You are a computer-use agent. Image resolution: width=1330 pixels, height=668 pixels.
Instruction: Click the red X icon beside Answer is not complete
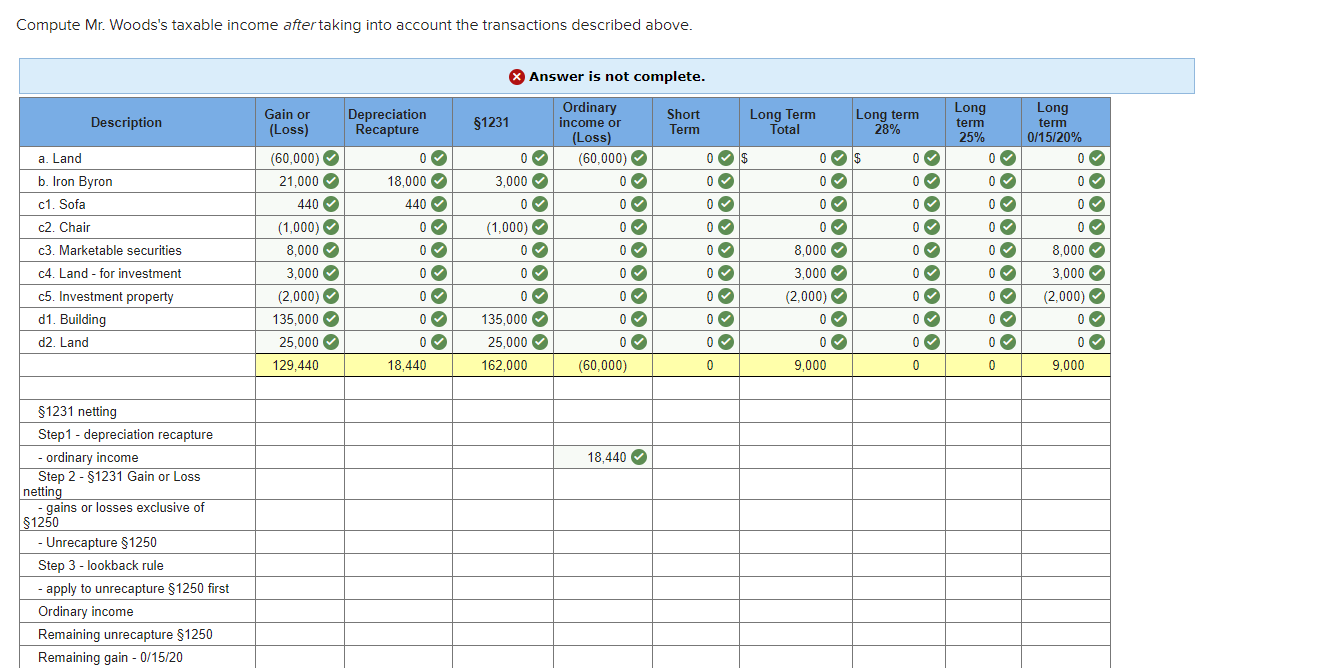click(x=517, y=77)
